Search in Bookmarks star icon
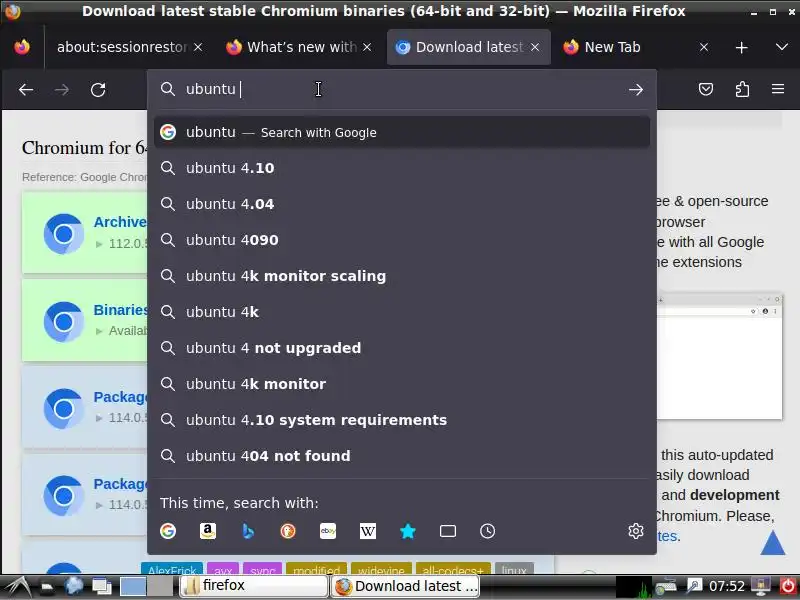Image resolution: width=800 pixels, height=600 pixels. click(408, 531)
